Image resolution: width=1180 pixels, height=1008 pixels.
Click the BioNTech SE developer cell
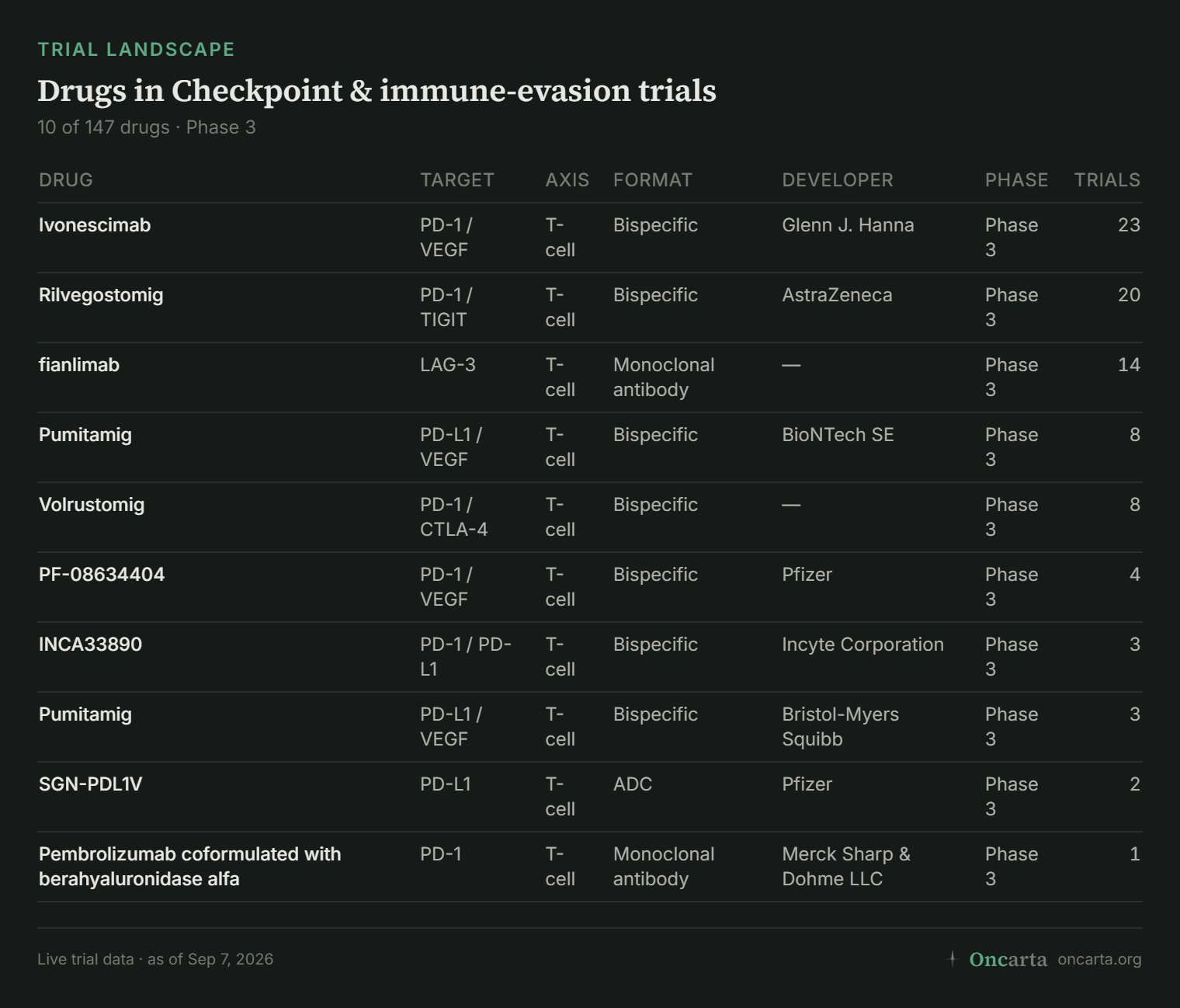838,435
